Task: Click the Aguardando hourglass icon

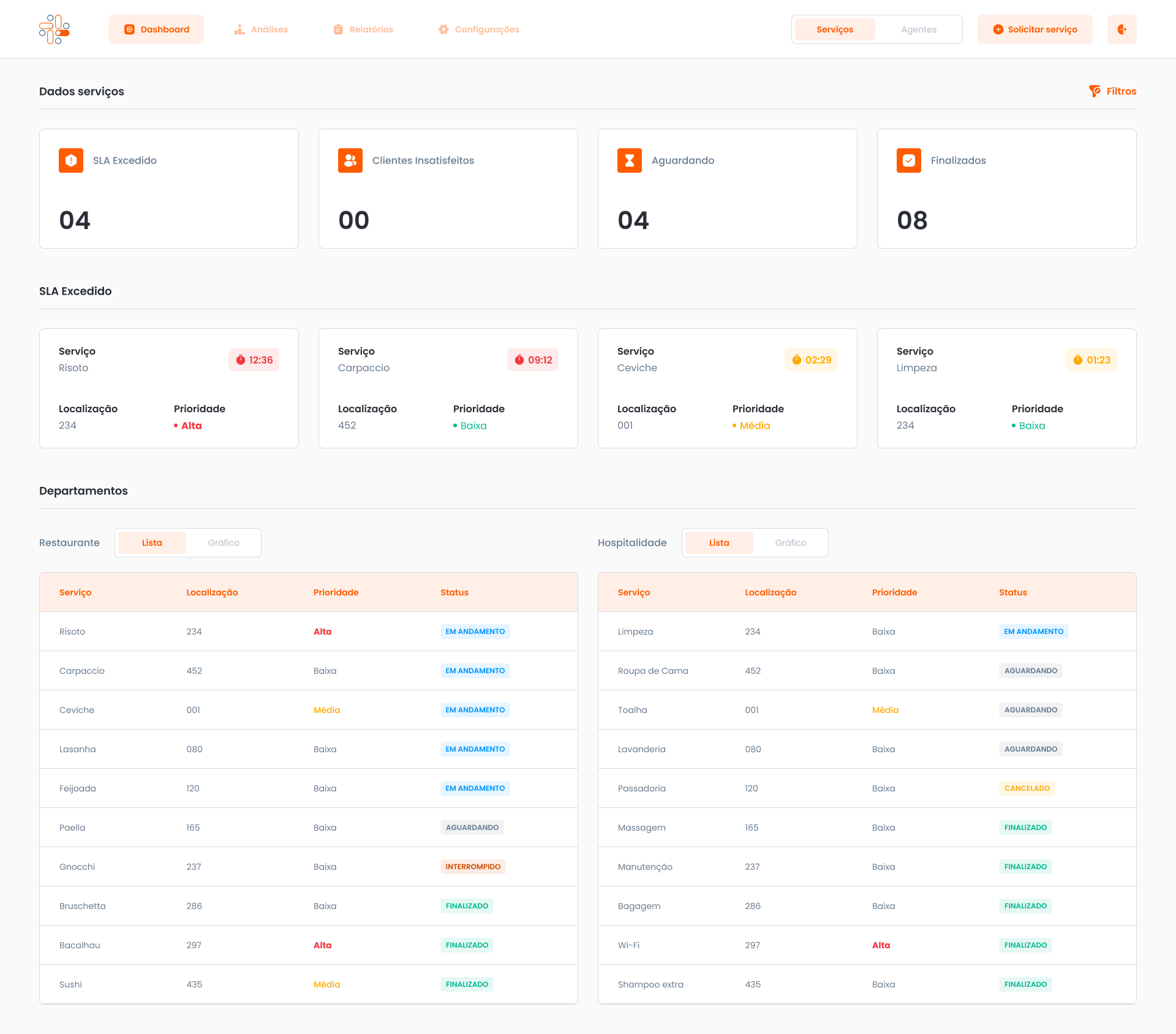Action: pos(630,160)
